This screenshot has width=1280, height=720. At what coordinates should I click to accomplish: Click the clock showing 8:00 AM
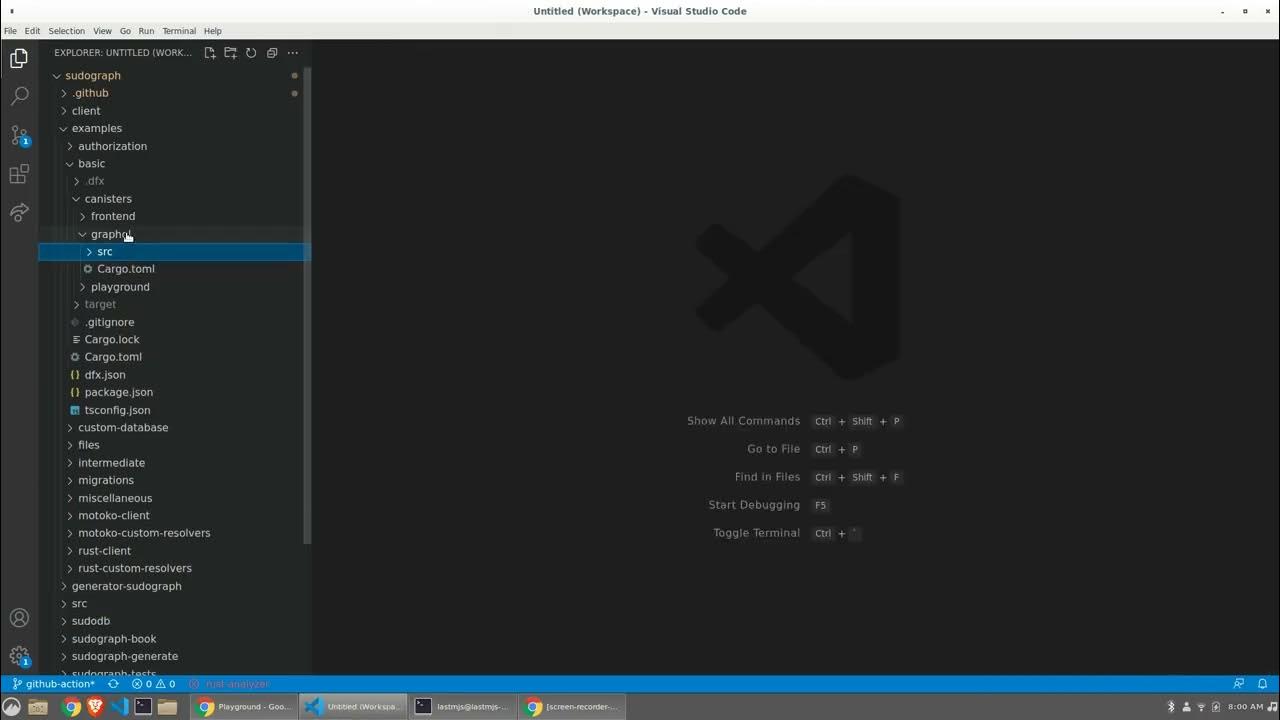click(1245, 707)
